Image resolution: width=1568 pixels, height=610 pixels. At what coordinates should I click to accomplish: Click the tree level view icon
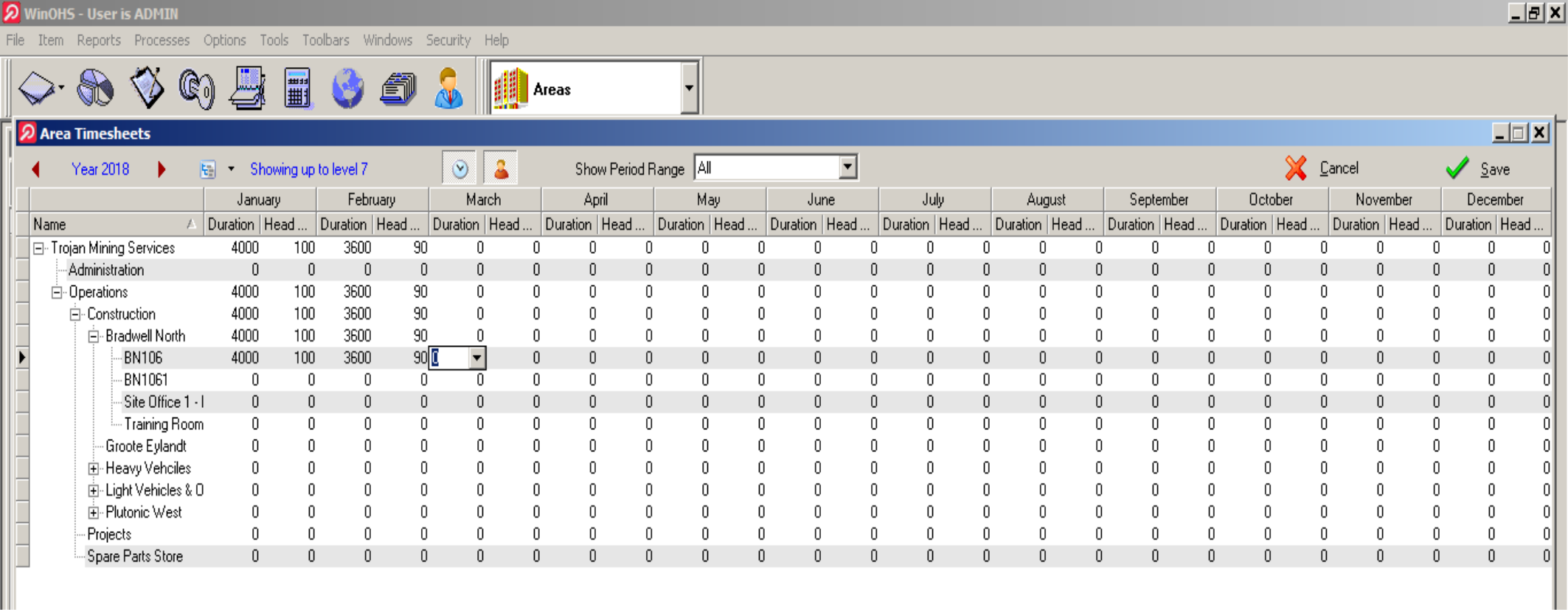[x=208, y=170]
